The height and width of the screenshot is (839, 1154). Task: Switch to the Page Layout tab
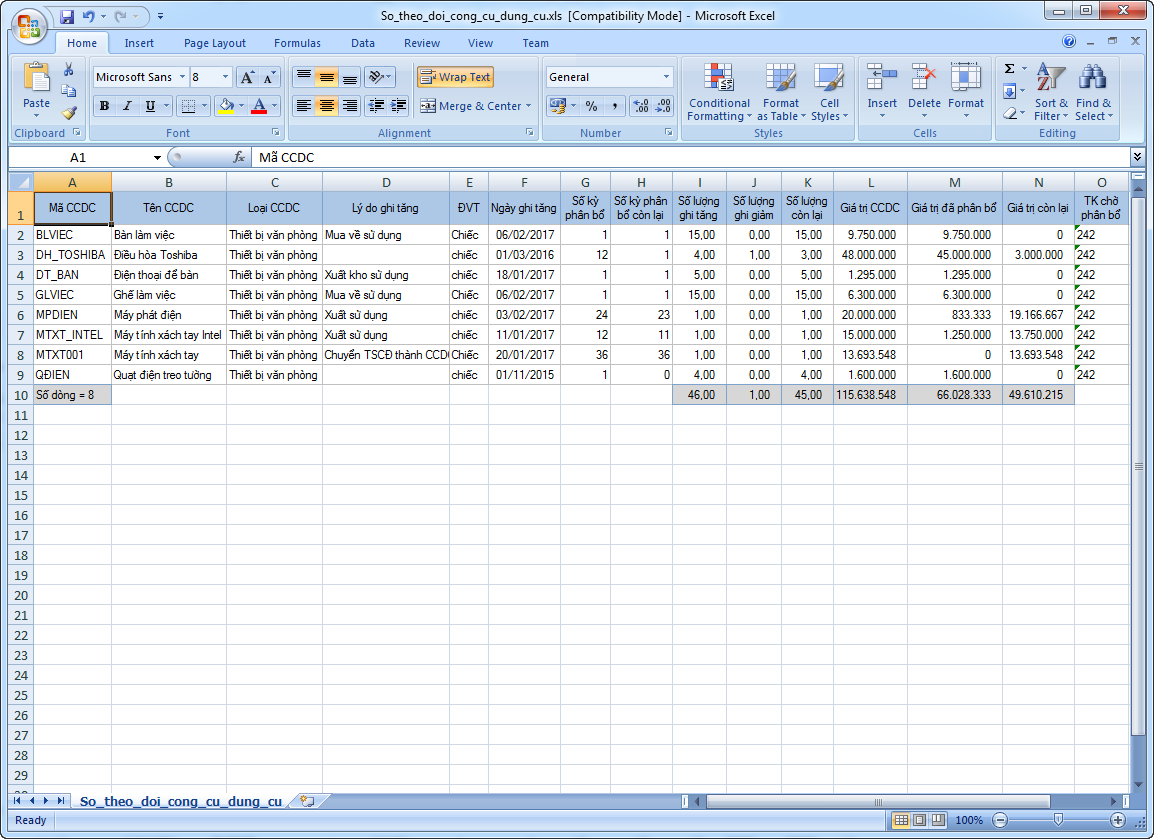(x=214, y=43)
